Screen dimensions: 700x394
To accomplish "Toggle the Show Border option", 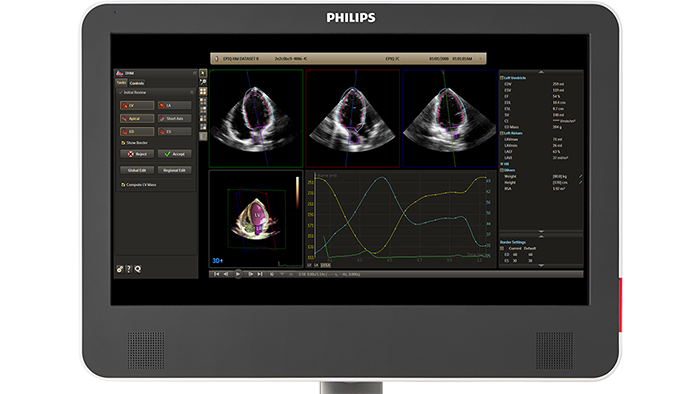I will point(134,143).
